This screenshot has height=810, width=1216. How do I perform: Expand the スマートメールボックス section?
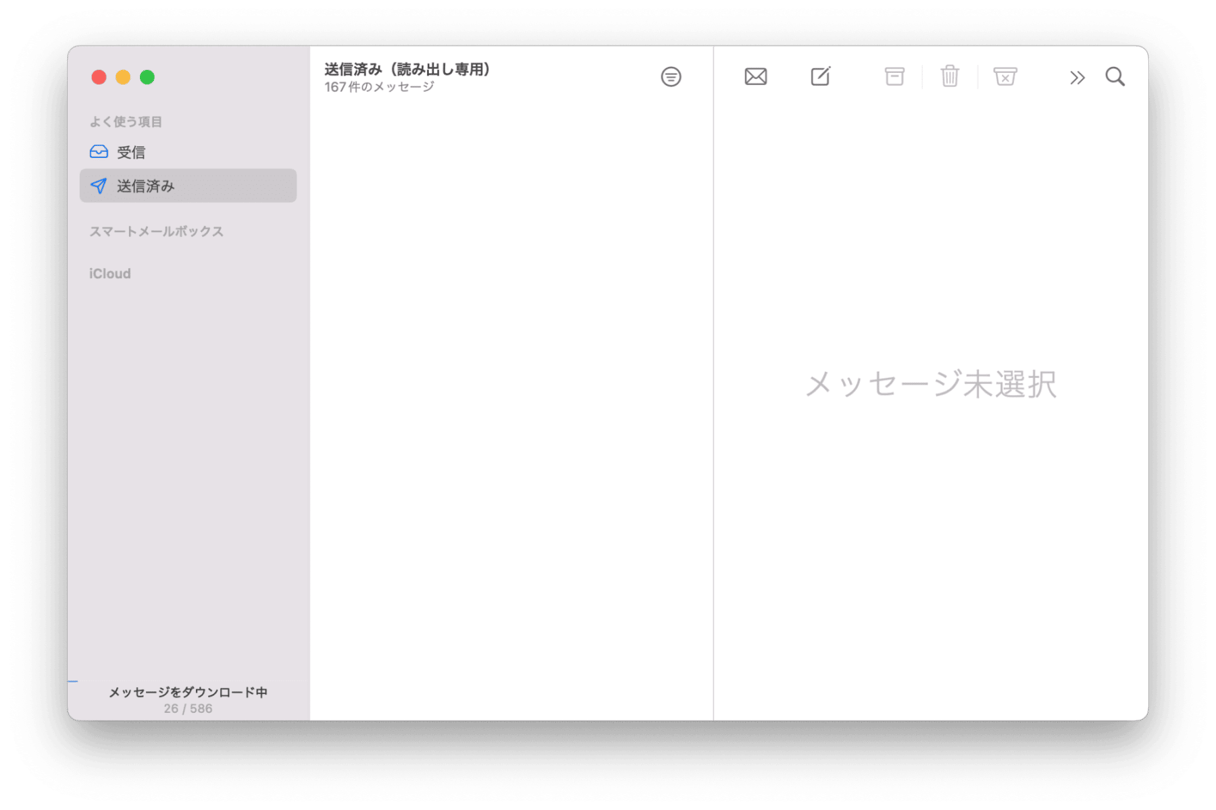(156, 232)
